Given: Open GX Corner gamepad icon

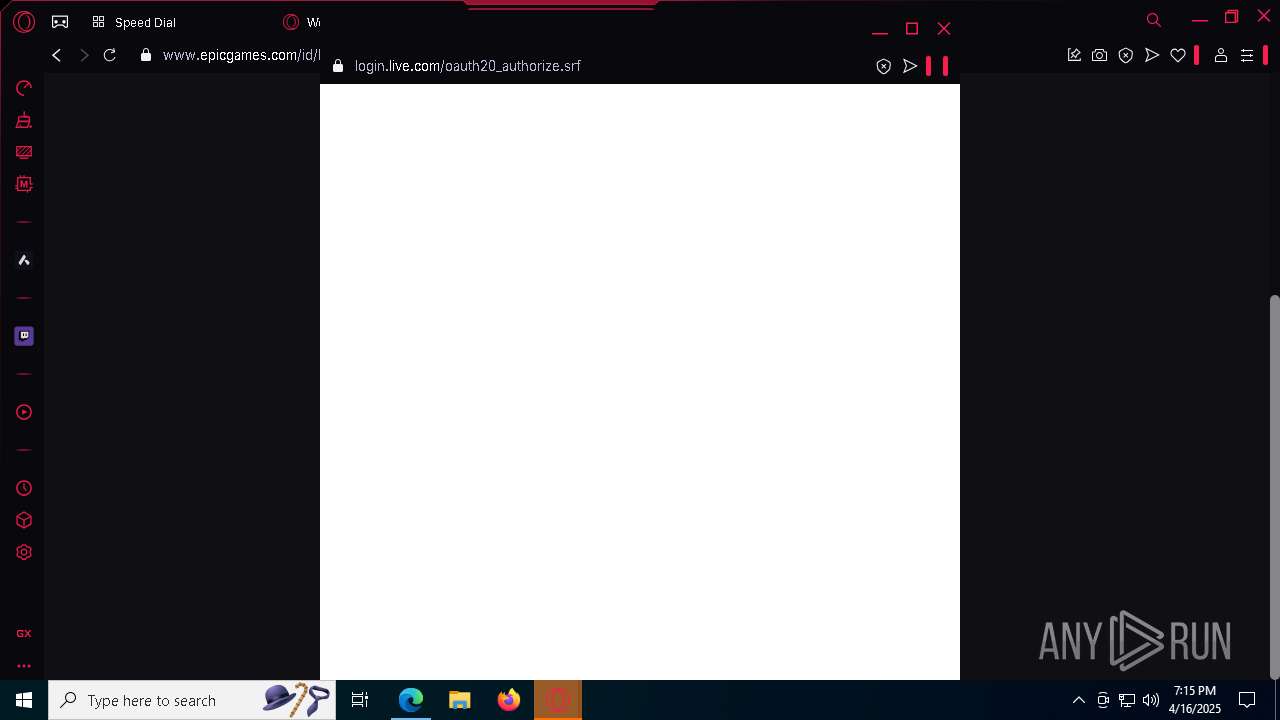Looking at the screenshot, I should 60,22.
